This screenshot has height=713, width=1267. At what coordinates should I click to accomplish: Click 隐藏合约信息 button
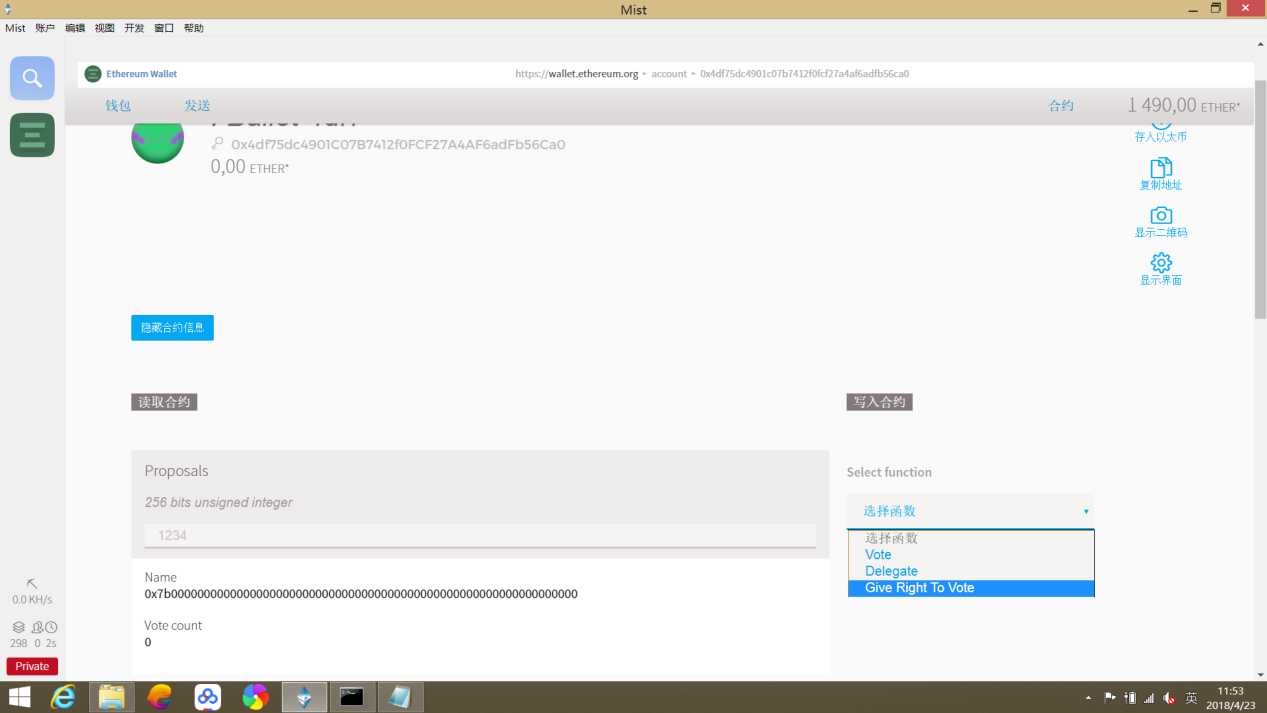(x=172, y=328)
